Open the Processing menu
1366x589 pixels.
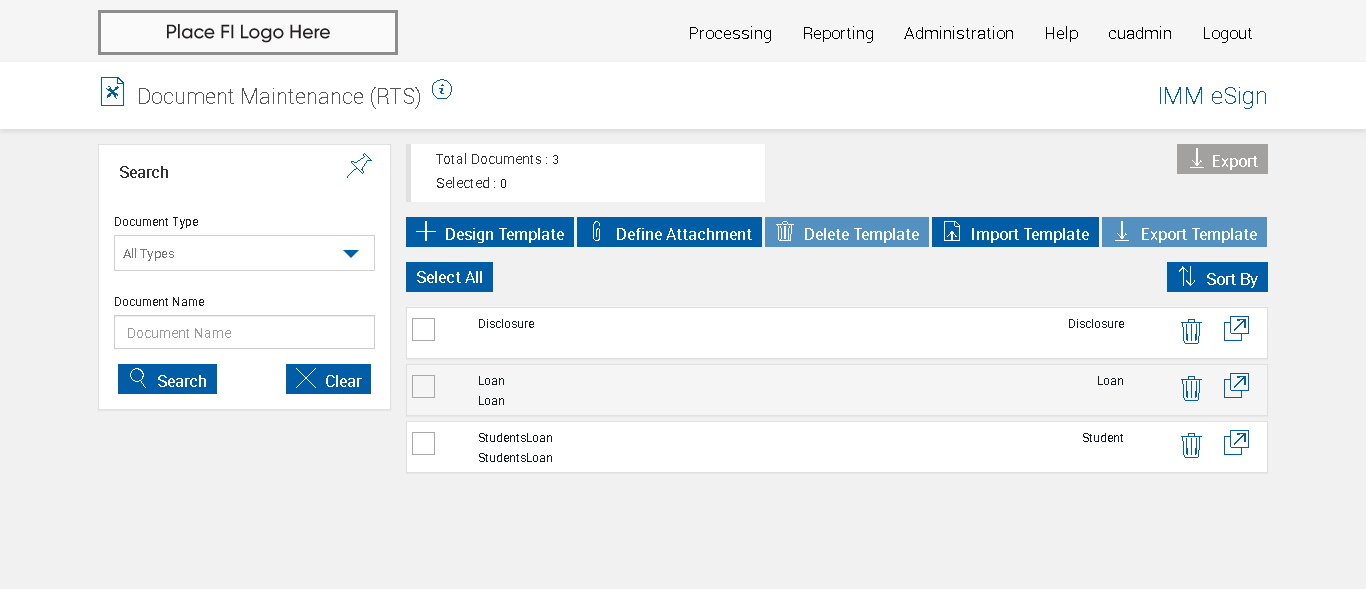click(730, 33)
